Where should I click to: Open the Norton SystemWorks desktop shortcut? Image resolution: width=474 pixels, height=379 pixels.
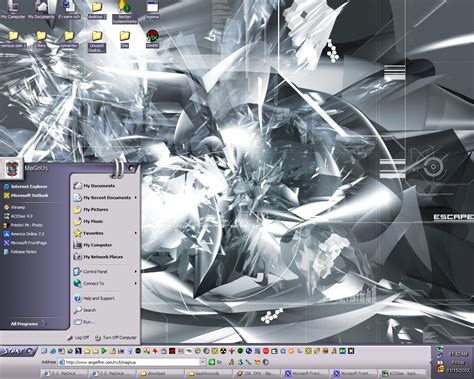tap(125, 12)
